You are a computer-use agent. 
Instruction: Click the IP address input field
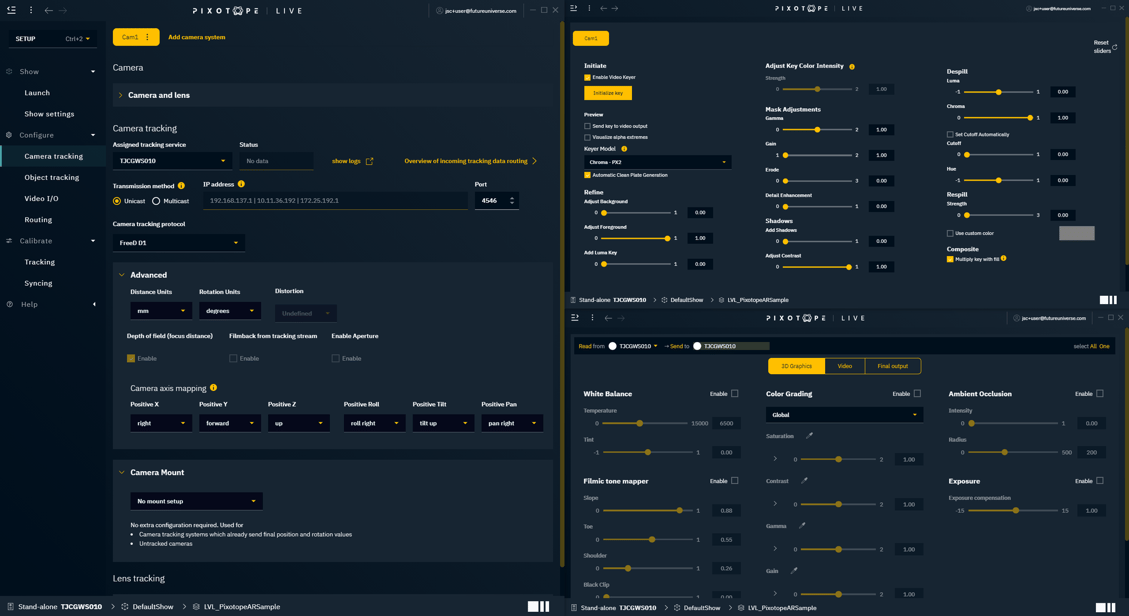[336, 201]
